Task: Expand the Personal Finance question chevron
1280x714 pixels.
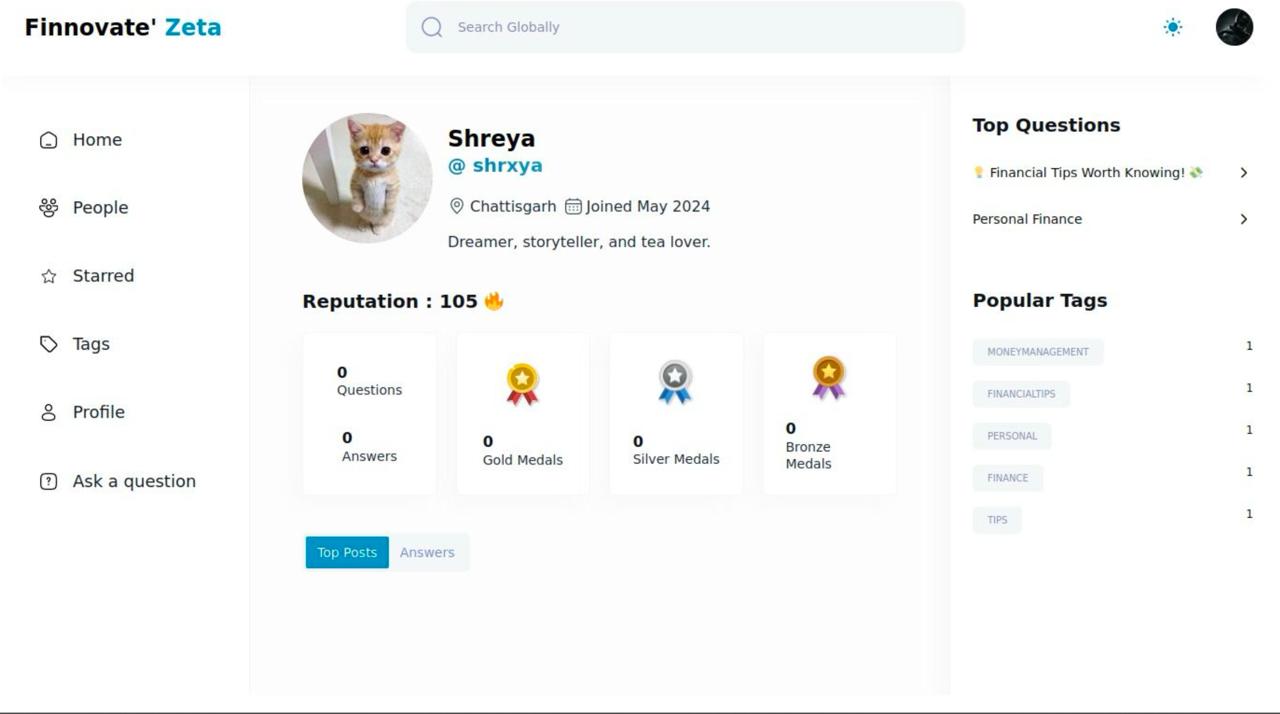Action: pyautogui.click(x=1243, y=219)
